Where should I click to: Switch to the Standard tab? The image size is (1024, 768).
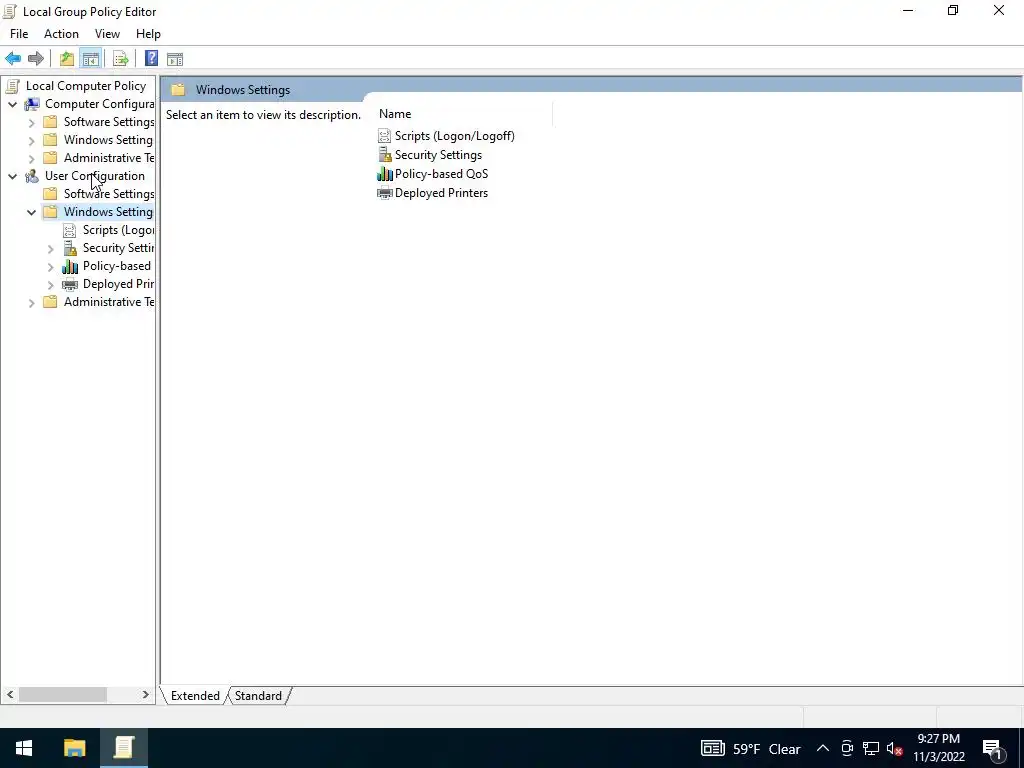tap(259, 696)
